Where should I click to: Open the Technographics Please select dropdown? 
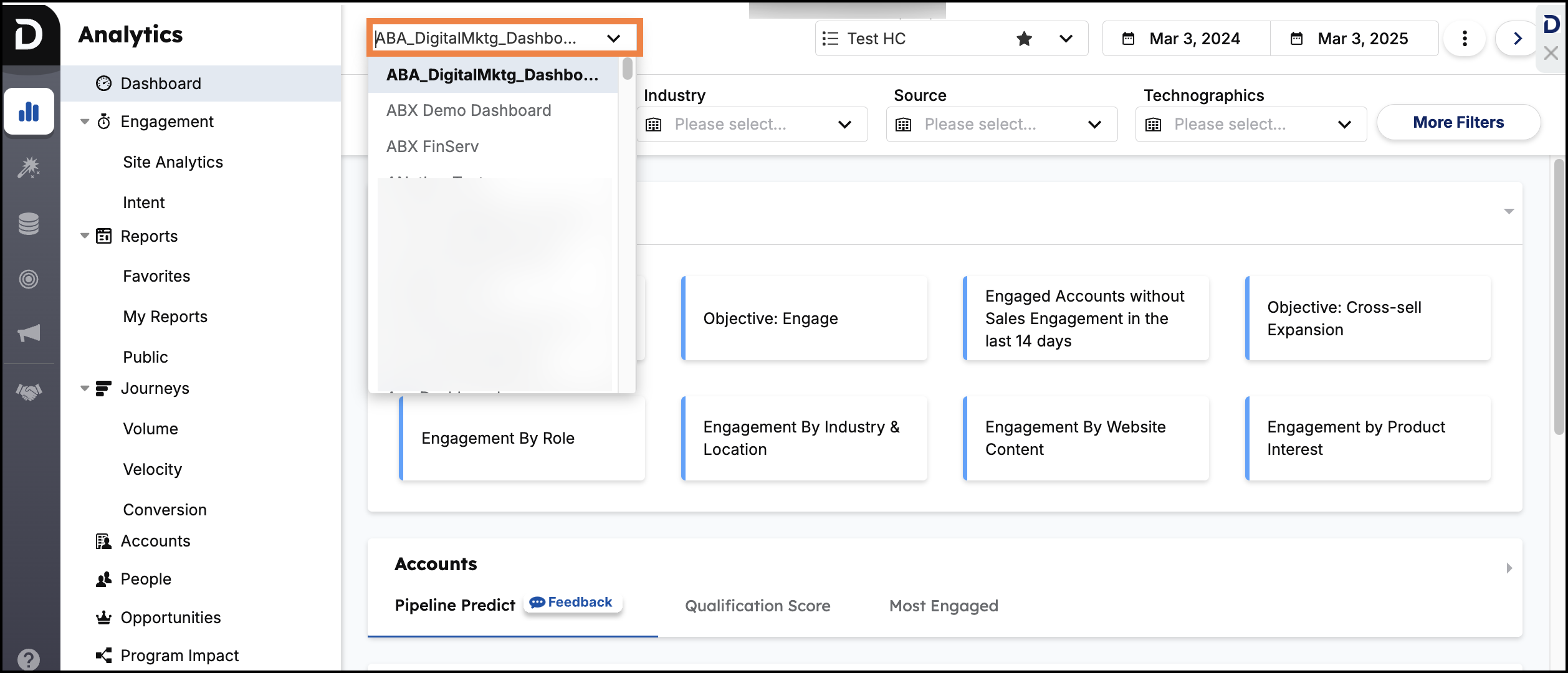(1251, 124)
